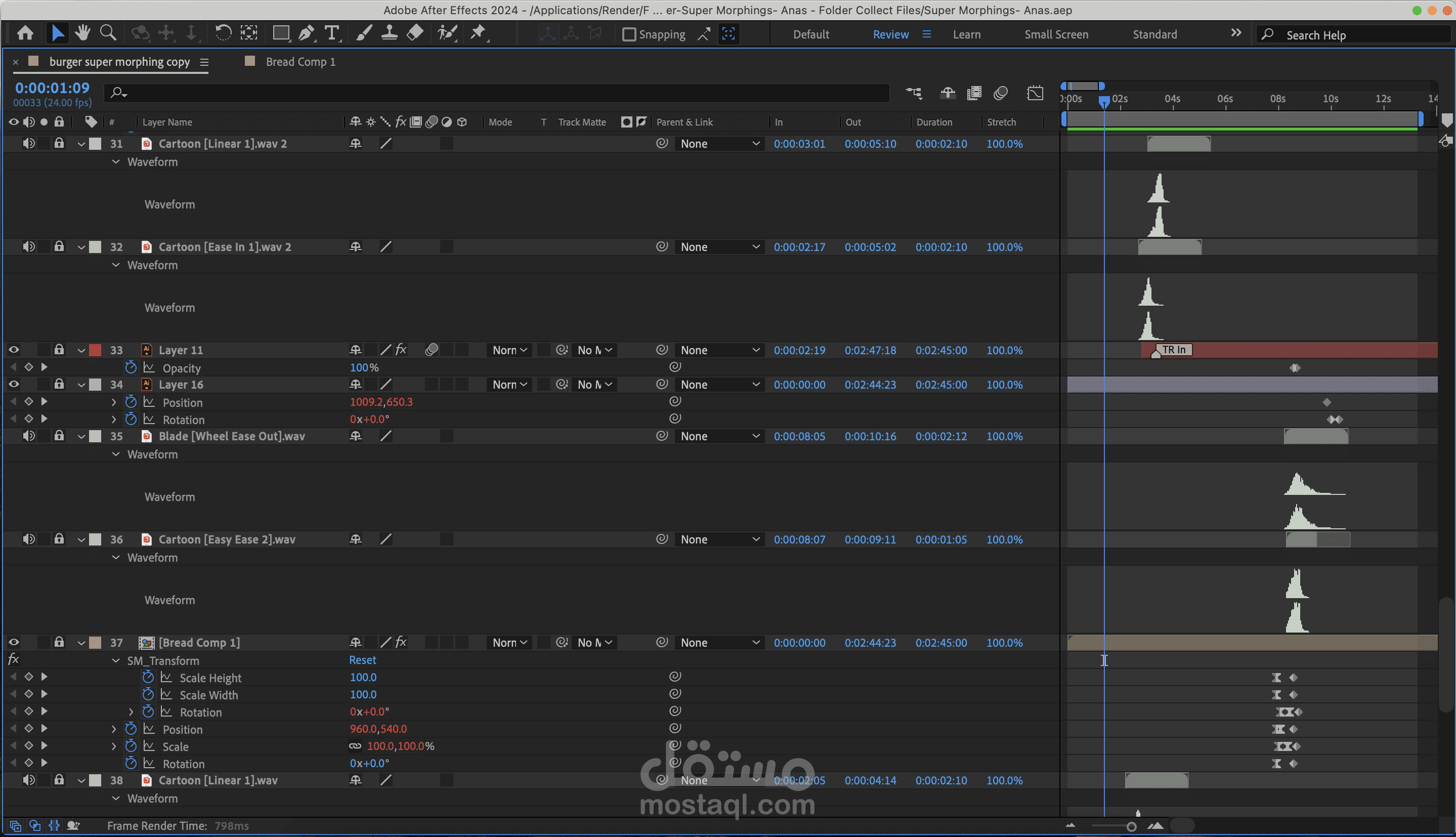Open the Graph Editor button
This screenshot has width=1456, height=837.
tap(1035, 93)
